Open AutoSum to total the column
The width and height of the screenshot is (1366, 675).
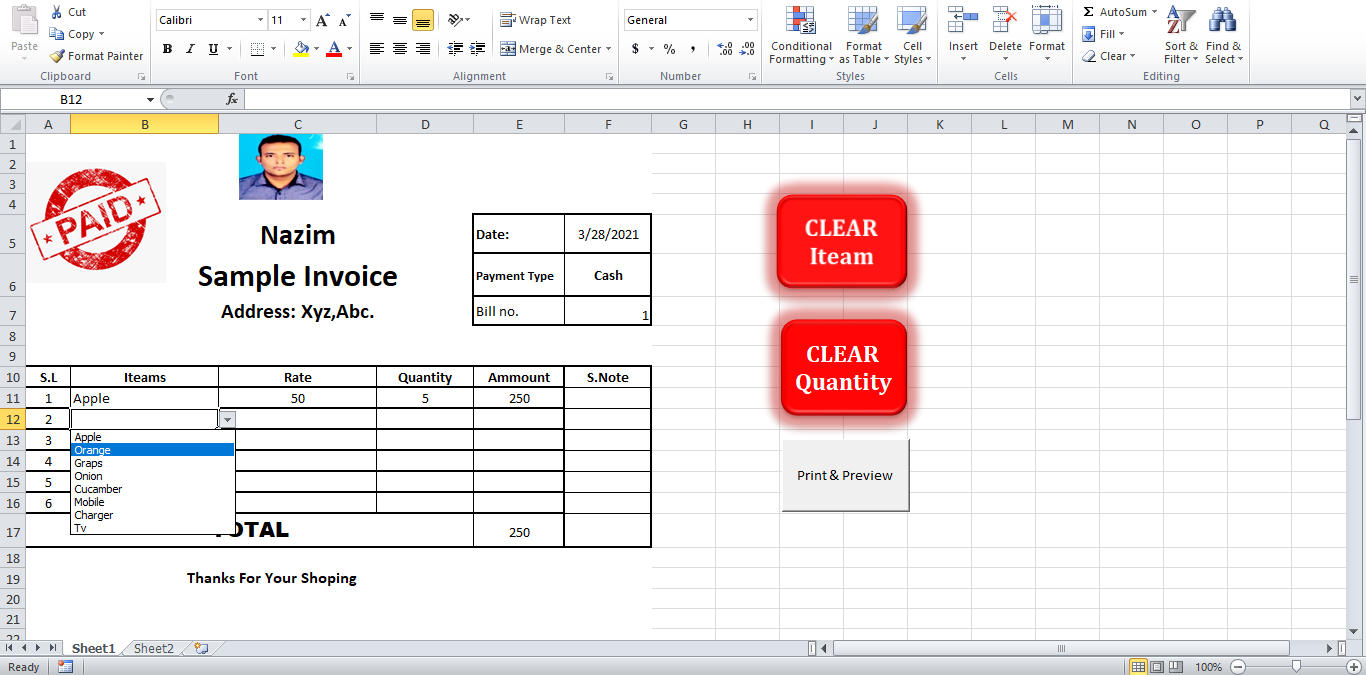[x=1117, y=11]
